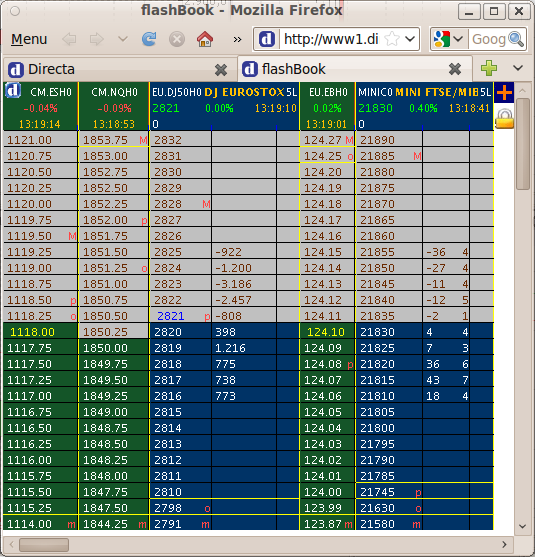Reload the current page
This screenshot has height=557, width=535.
pos(149,39)
